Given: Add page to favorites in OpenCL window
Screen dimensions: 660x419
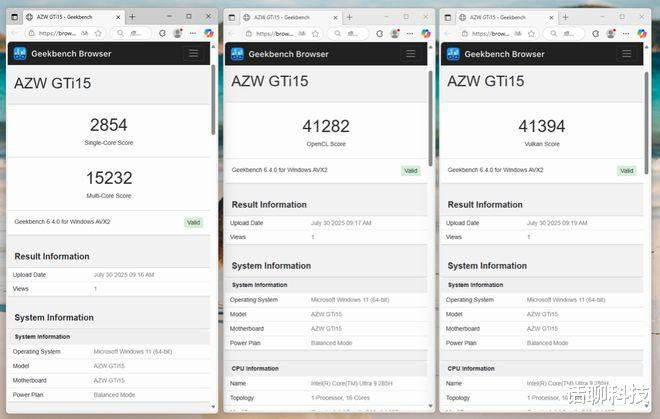Looking at the screenshot, I should (315, 33).
